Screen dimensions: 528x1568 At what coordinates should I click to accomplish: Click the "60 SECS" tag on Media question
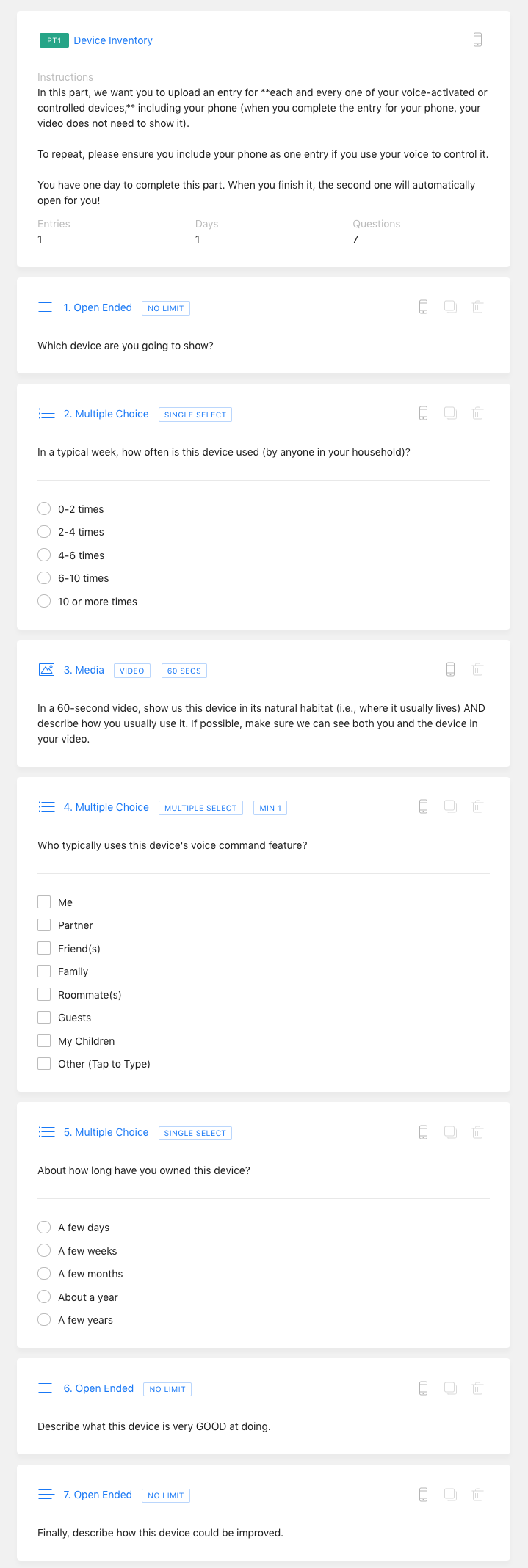click(184, 671)
